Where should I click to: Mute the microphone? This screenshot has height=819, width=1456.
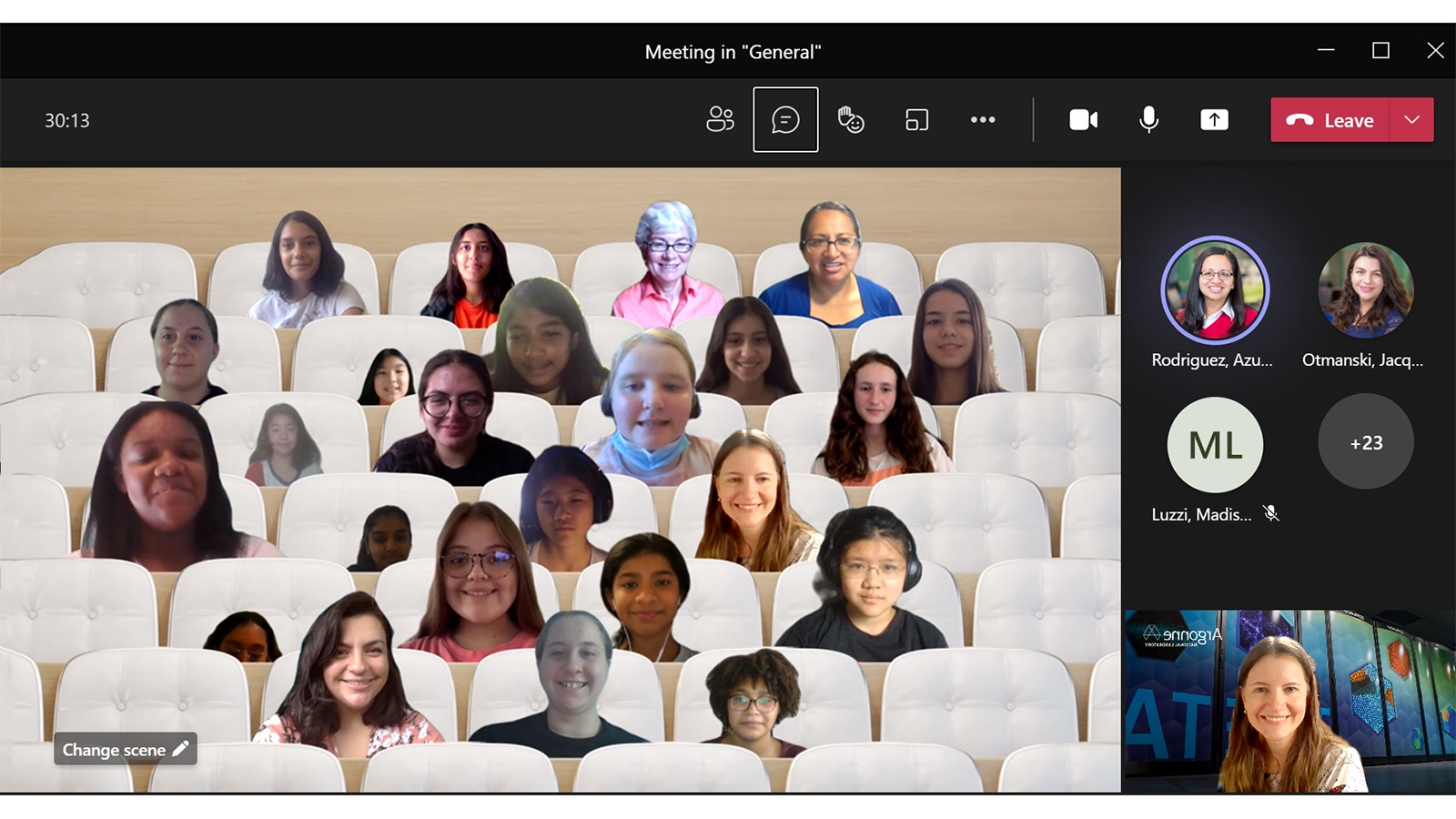click(x=1148, y=119)
